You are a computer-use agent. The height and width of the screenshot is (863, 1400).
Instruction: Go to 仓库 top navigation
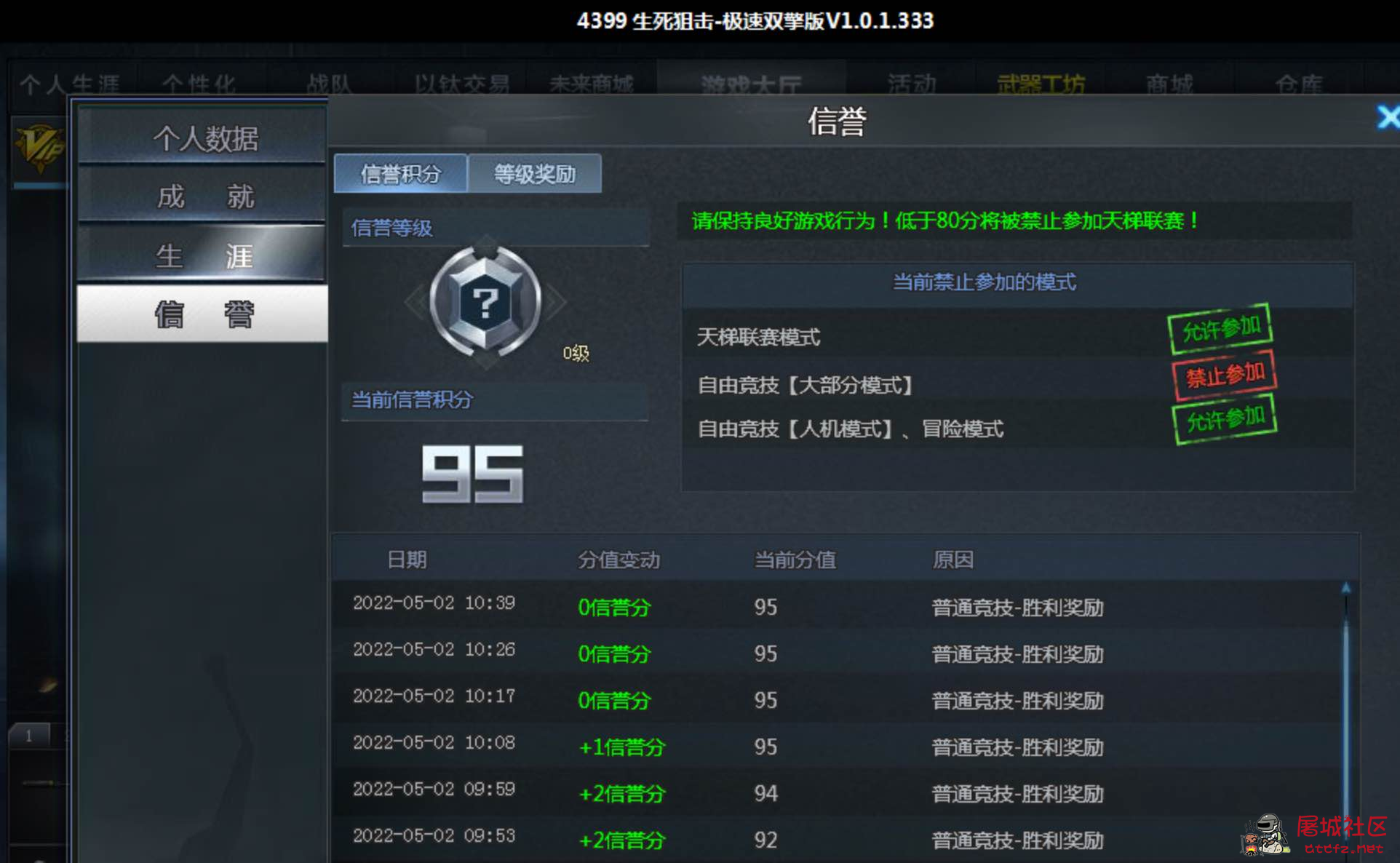click(x=1299, y=84)
